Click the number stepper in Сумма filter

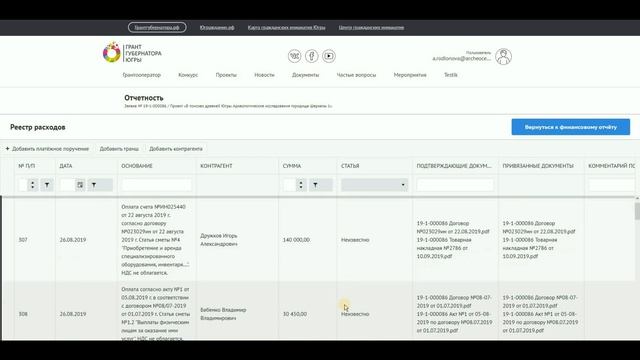pyautogui.click(x=301, y=185)
